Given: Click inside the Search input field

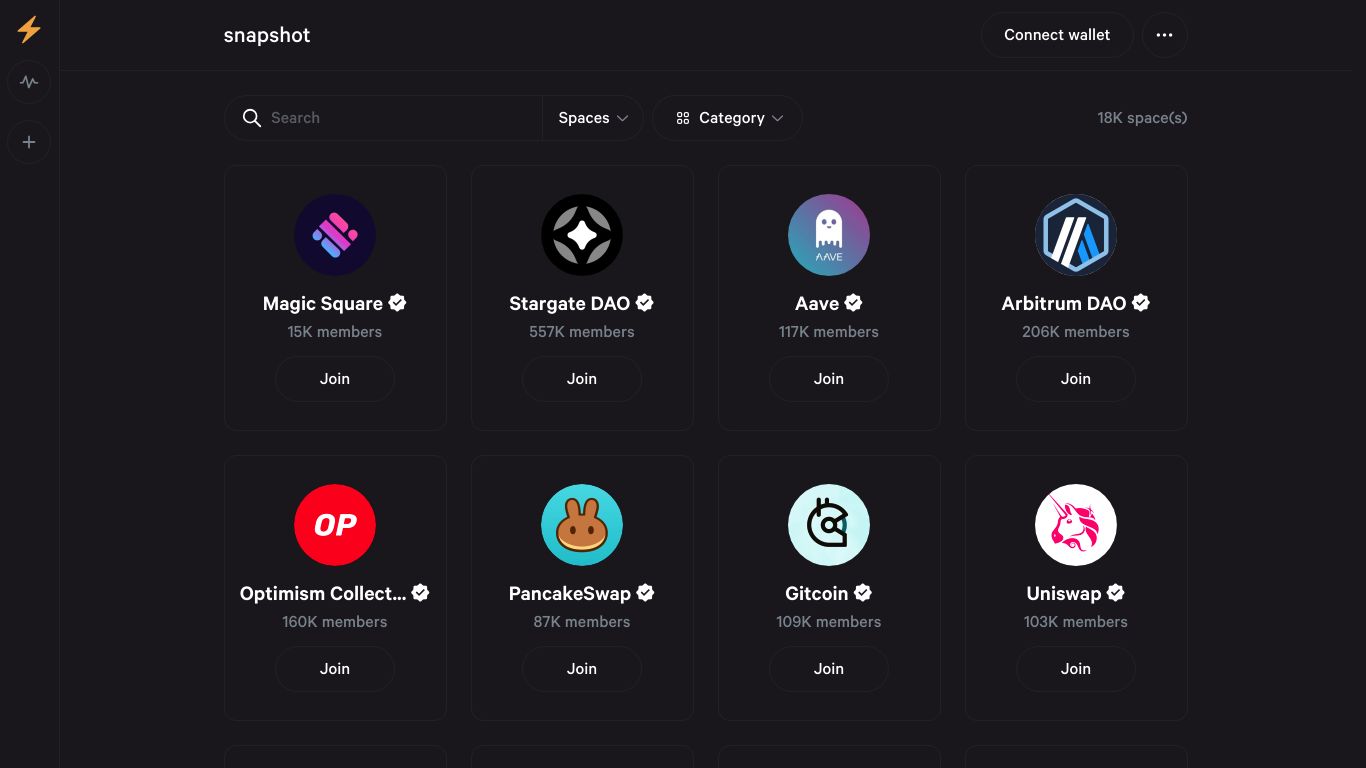Looking at the screenshot, I should point(390,118).
